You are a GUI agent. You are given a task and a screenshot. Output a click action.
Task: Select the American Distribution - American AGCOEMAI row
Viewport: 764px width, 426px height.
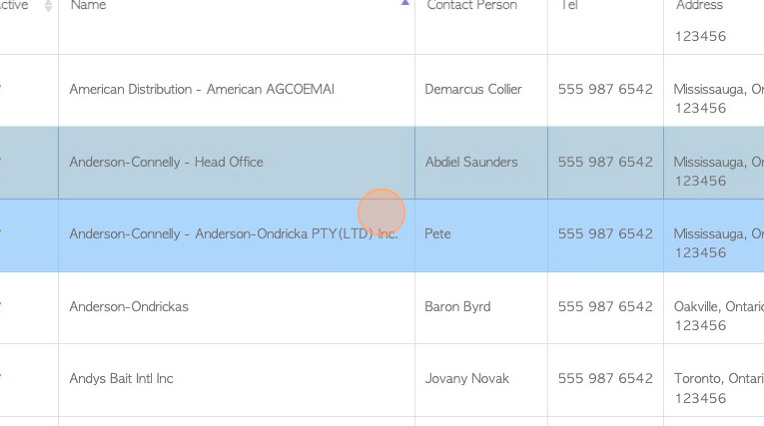click(201, 90)
